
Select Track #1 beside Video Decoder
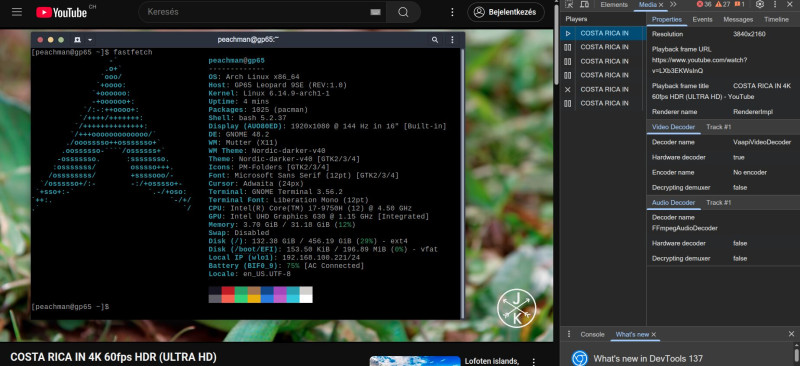[x=719, y=127]
